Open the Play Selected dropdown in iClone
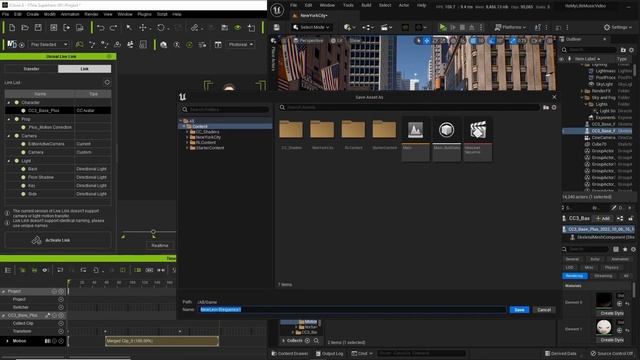 pyautogui.click(x=49, y=44)
